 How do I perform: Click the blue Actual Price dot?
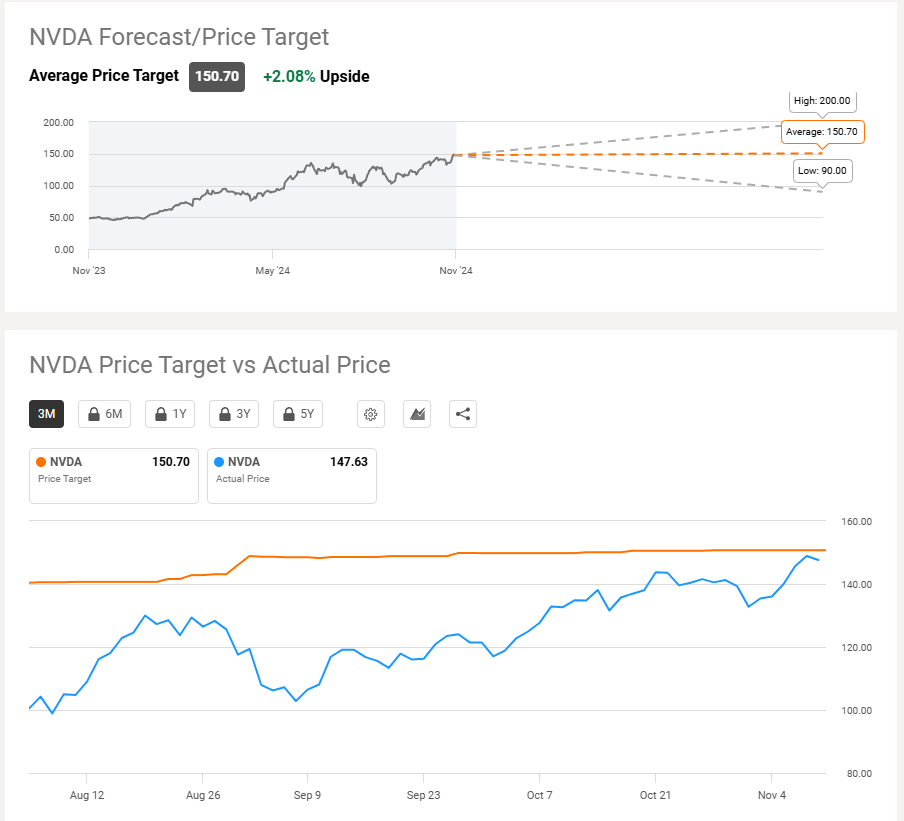coord(219,462)
